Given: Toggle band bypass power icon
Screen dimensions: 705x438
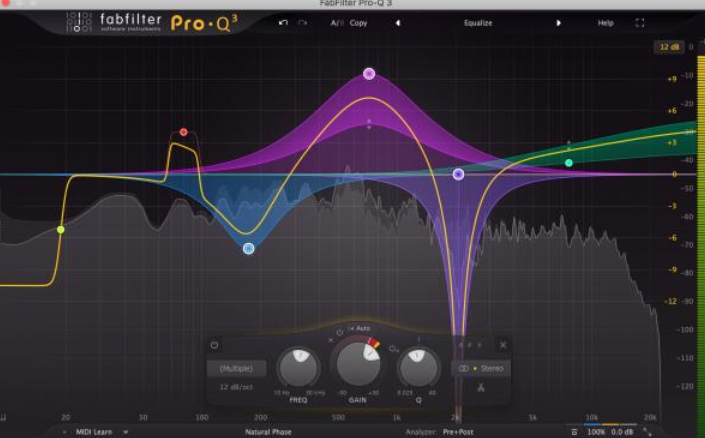Looking at the screenshot, I should pos(214,345).
